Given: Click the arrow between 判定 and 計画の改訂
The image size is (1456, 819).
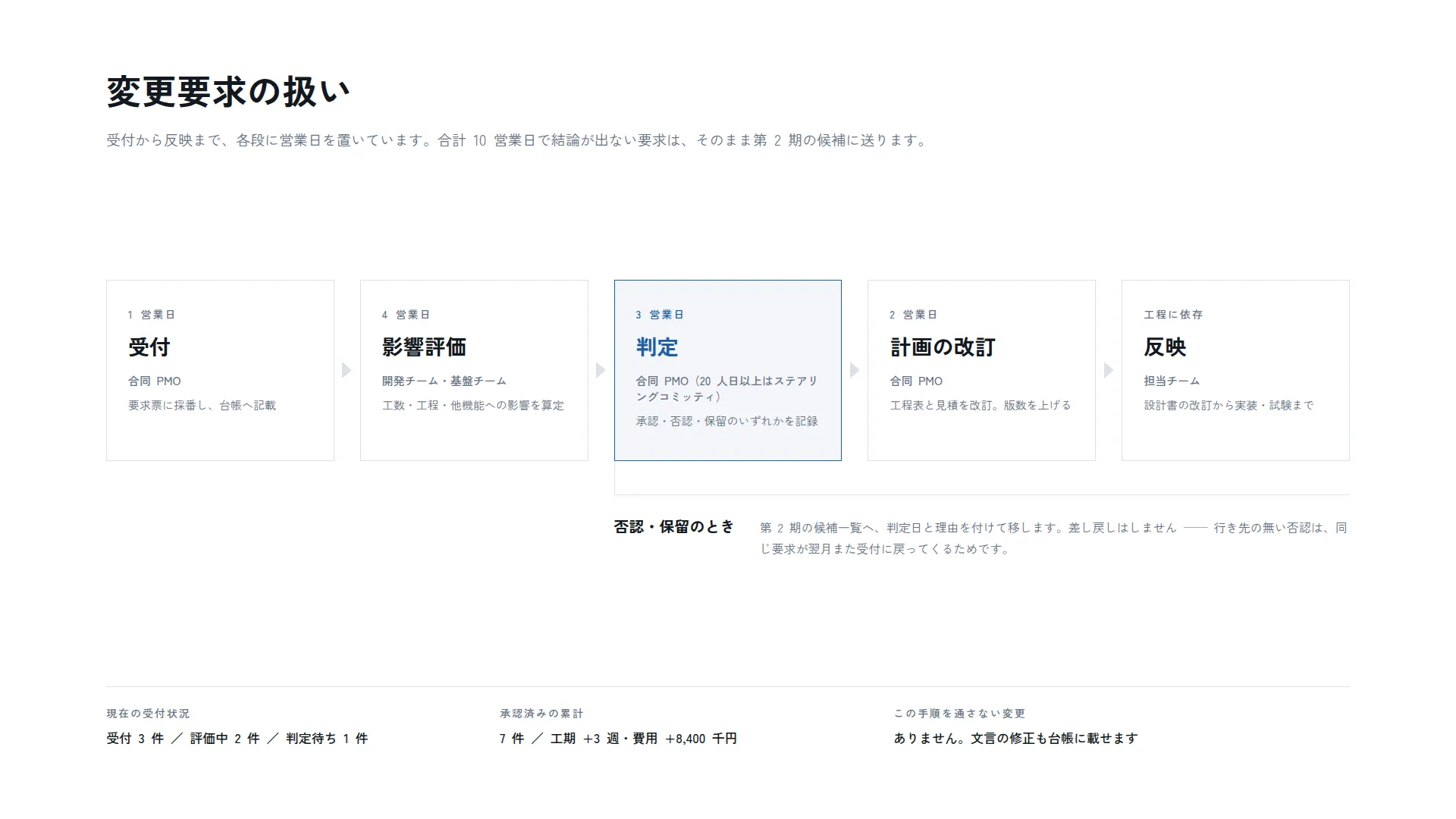Looking at the screenshot, I should 855,370.
